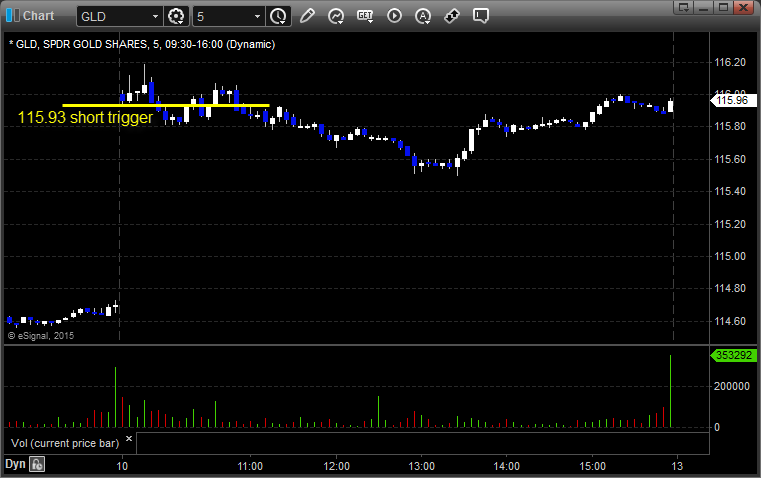Click the 115.96 current price marker
761x478 pixels.
[x=733, y=99]
